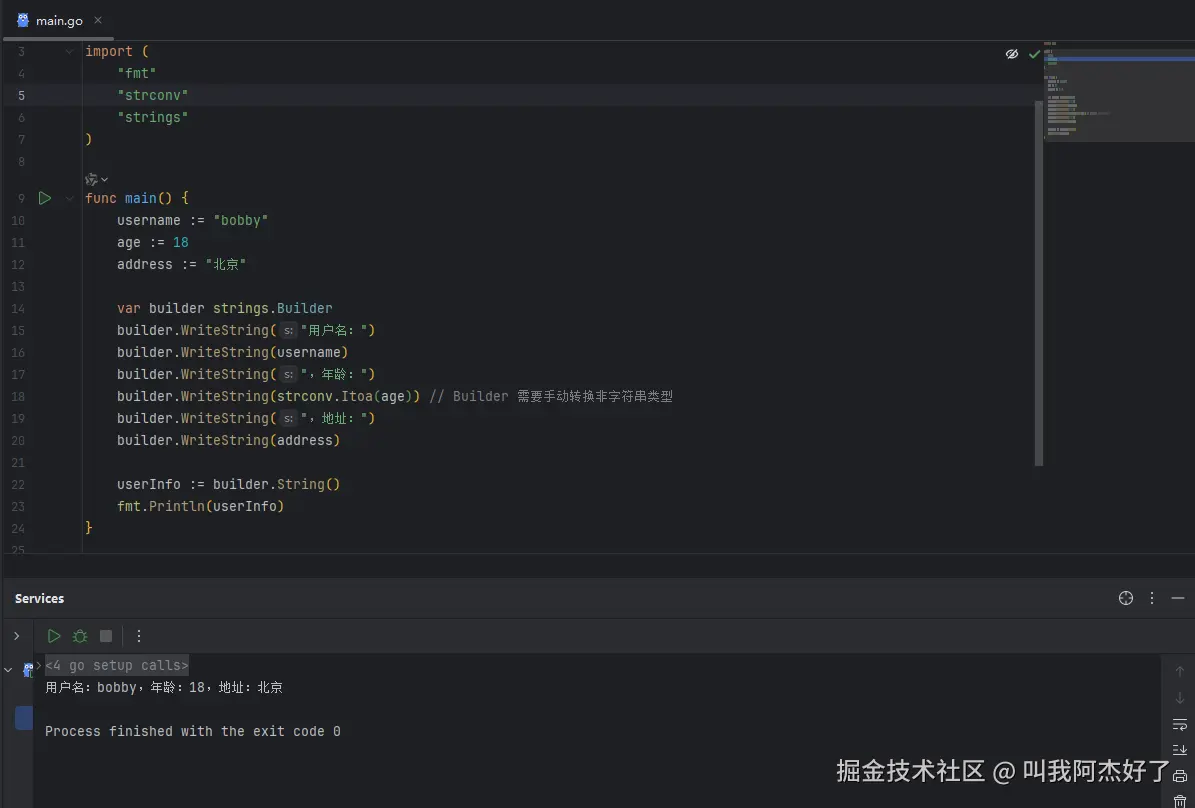Screen dimensions: 1195x808
Task: Click the editor vertical scrollbar
Action: click(1038, 282)
